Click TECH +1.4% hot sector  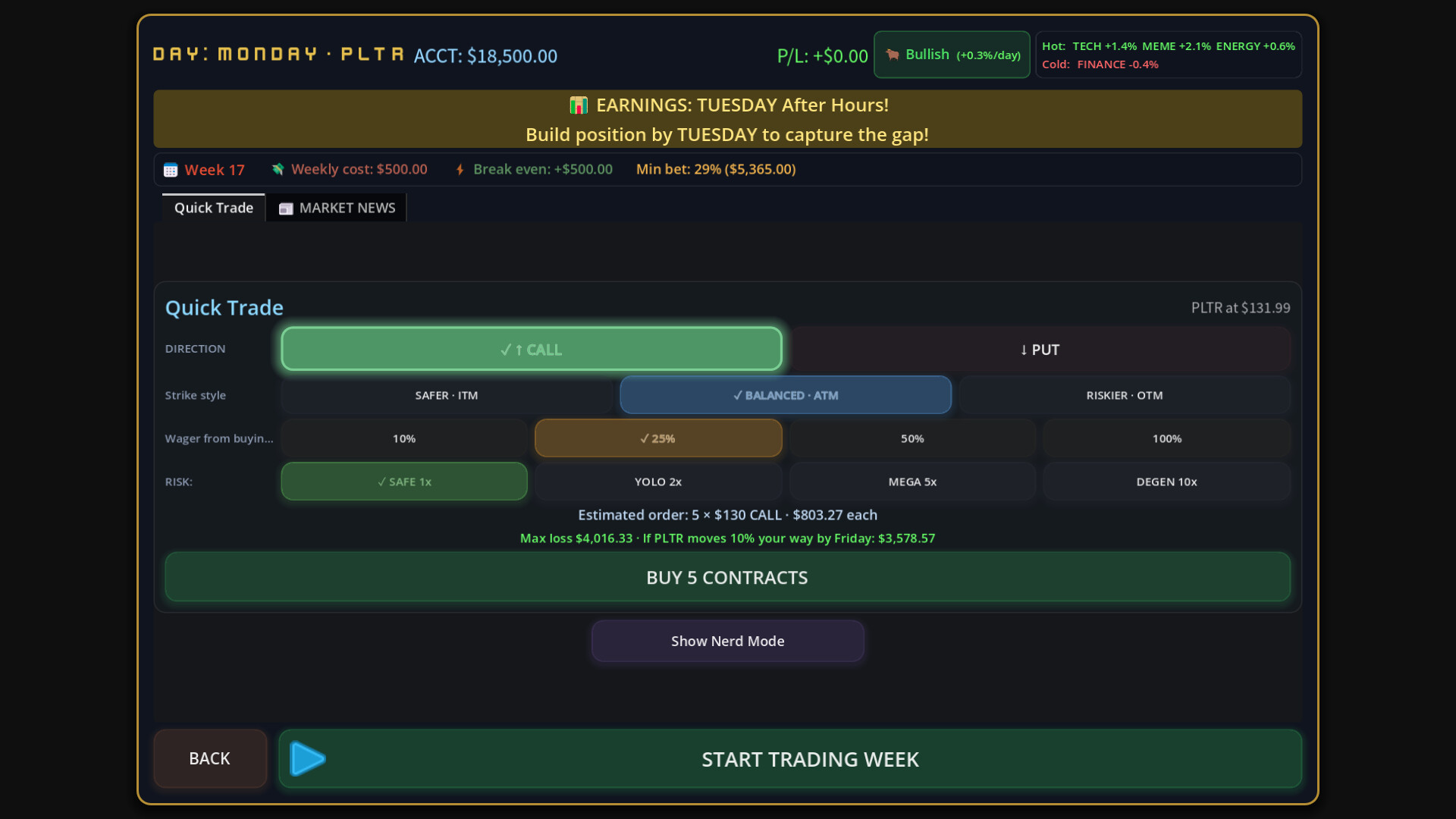coord(1104,46)
